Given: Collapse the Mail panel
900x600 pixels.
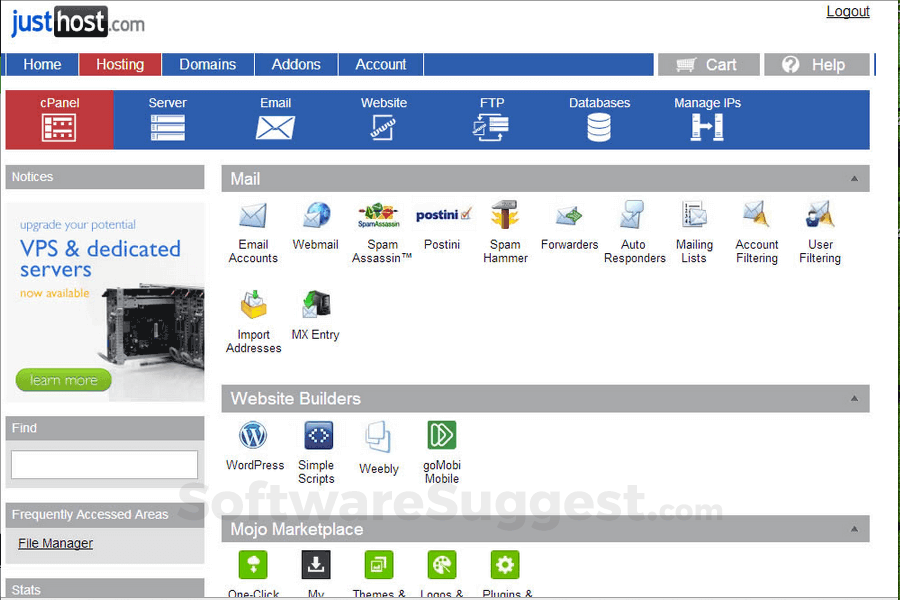Looking at the screenshot, I should 855,178.
